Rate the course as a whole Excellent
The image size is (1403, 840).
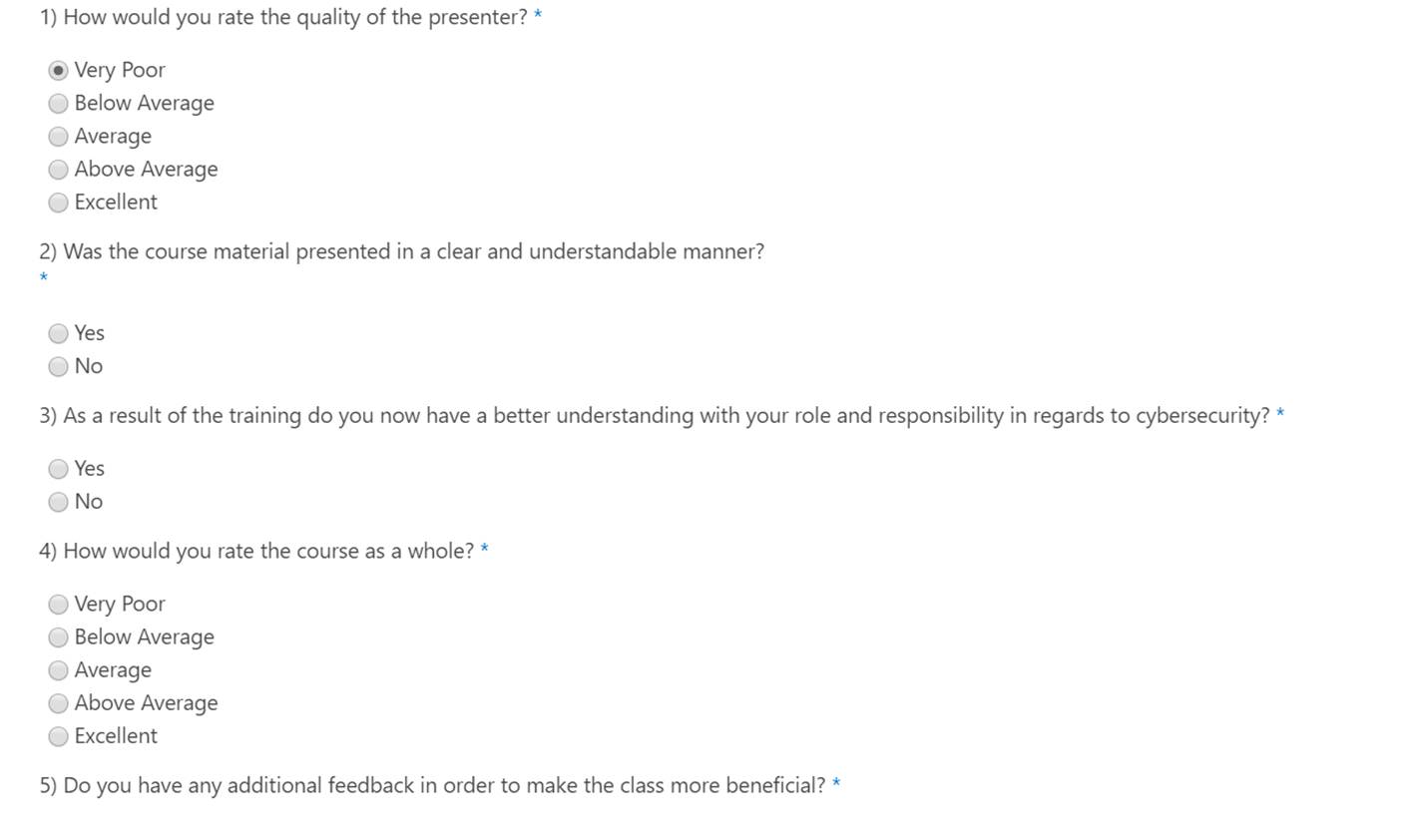coord(58,735)
